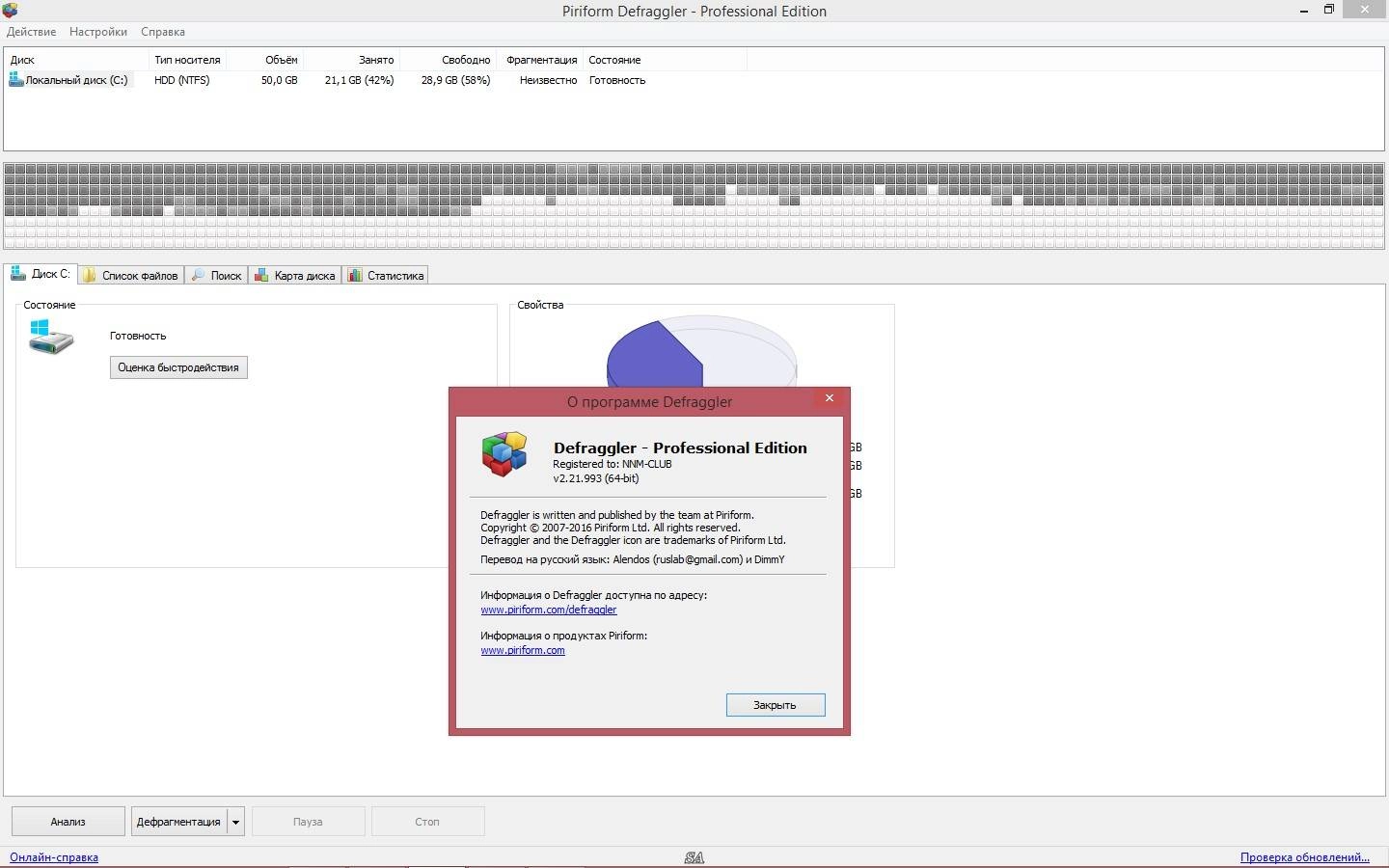Expand the Дефрагментация dropdown arrow
Viewport: 1389px width, 868px height.
click(x=235, y=822)
